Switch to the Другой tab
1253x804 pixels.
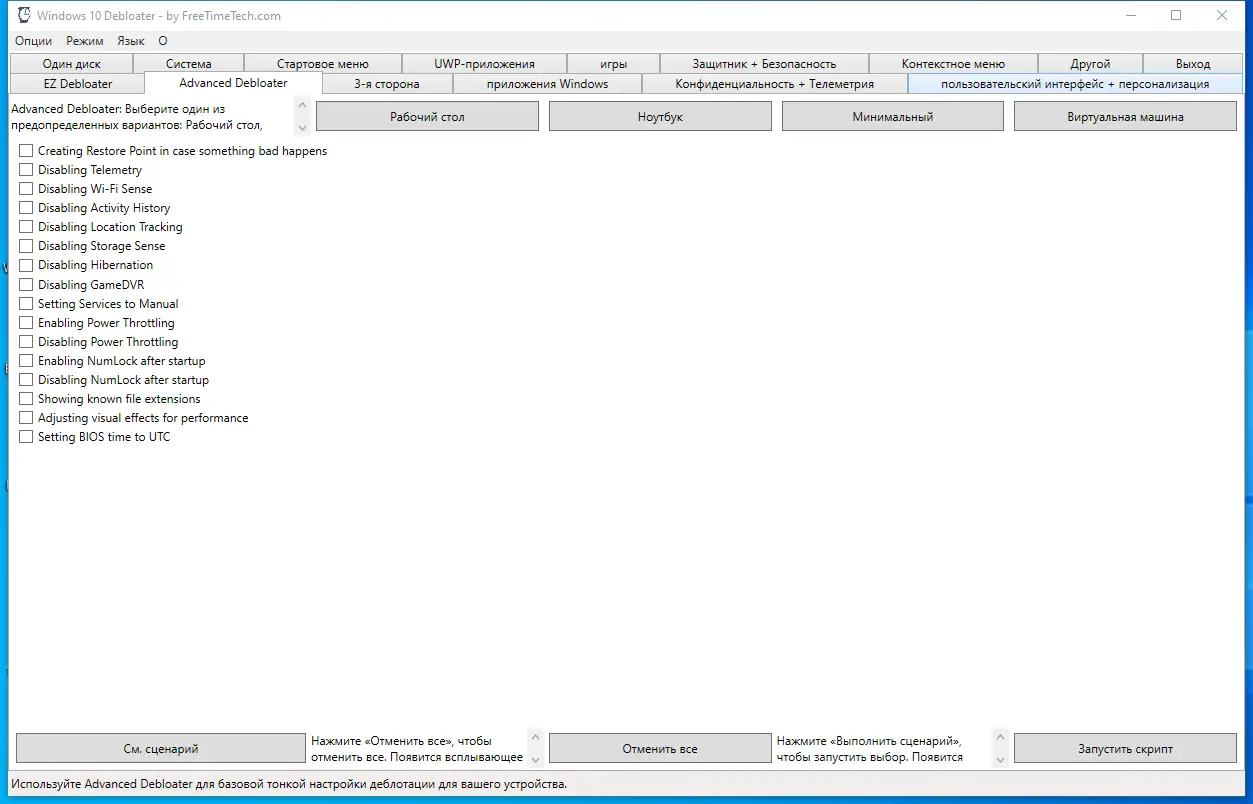coord(1090,63)
